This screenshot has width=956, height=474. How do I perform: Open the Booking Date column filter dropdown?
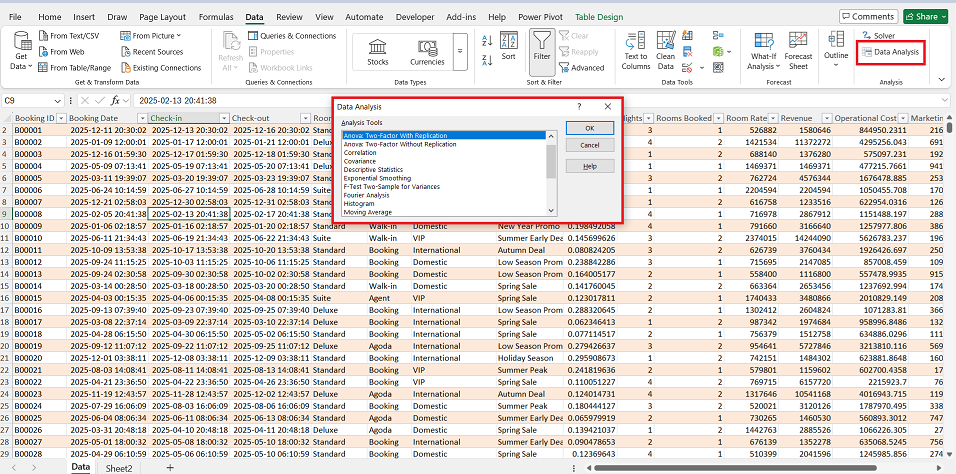[x=142, y=118]
